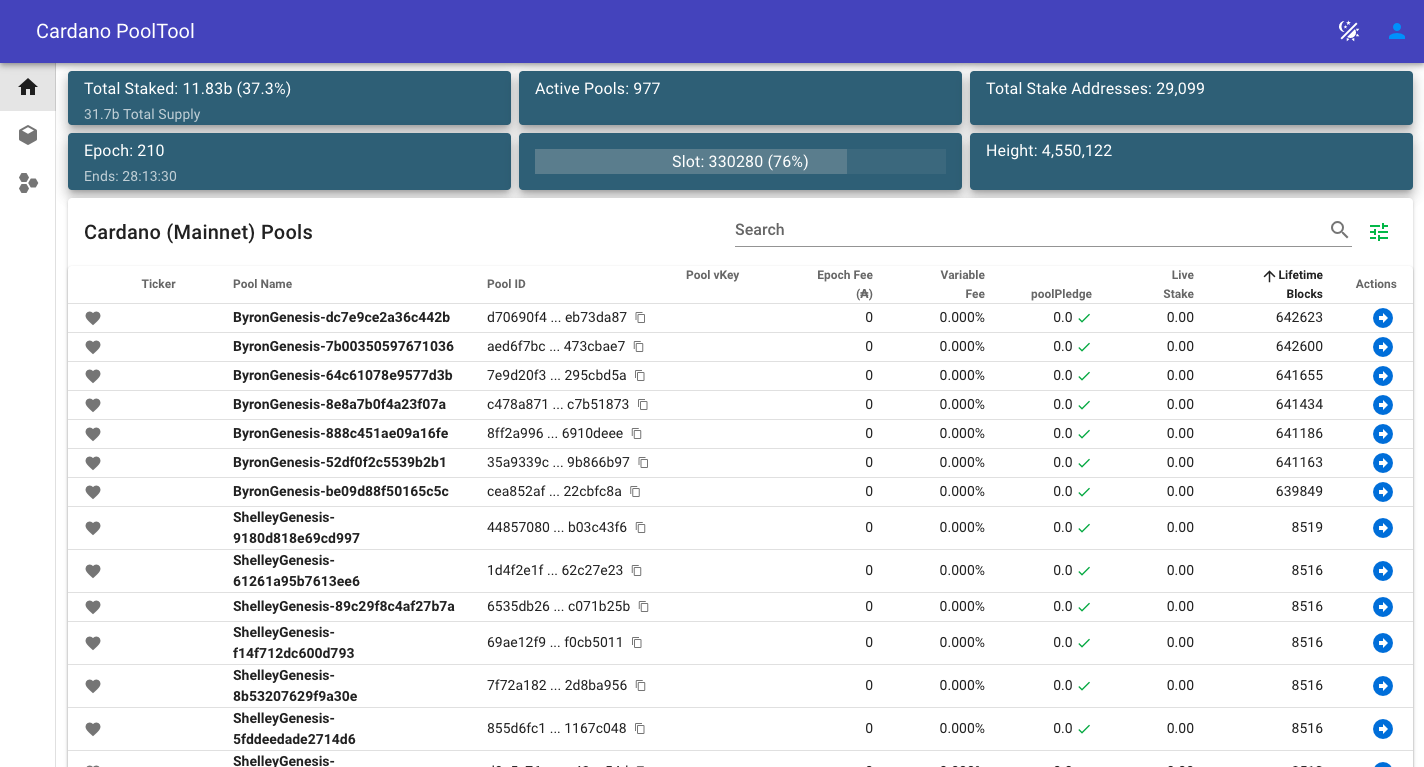This screenshot has width=1424, height=767.
Task: Favorite pool ByronGenesis-52df0f2c5539b2b1 with heart
Action: [x=93, y=464]
